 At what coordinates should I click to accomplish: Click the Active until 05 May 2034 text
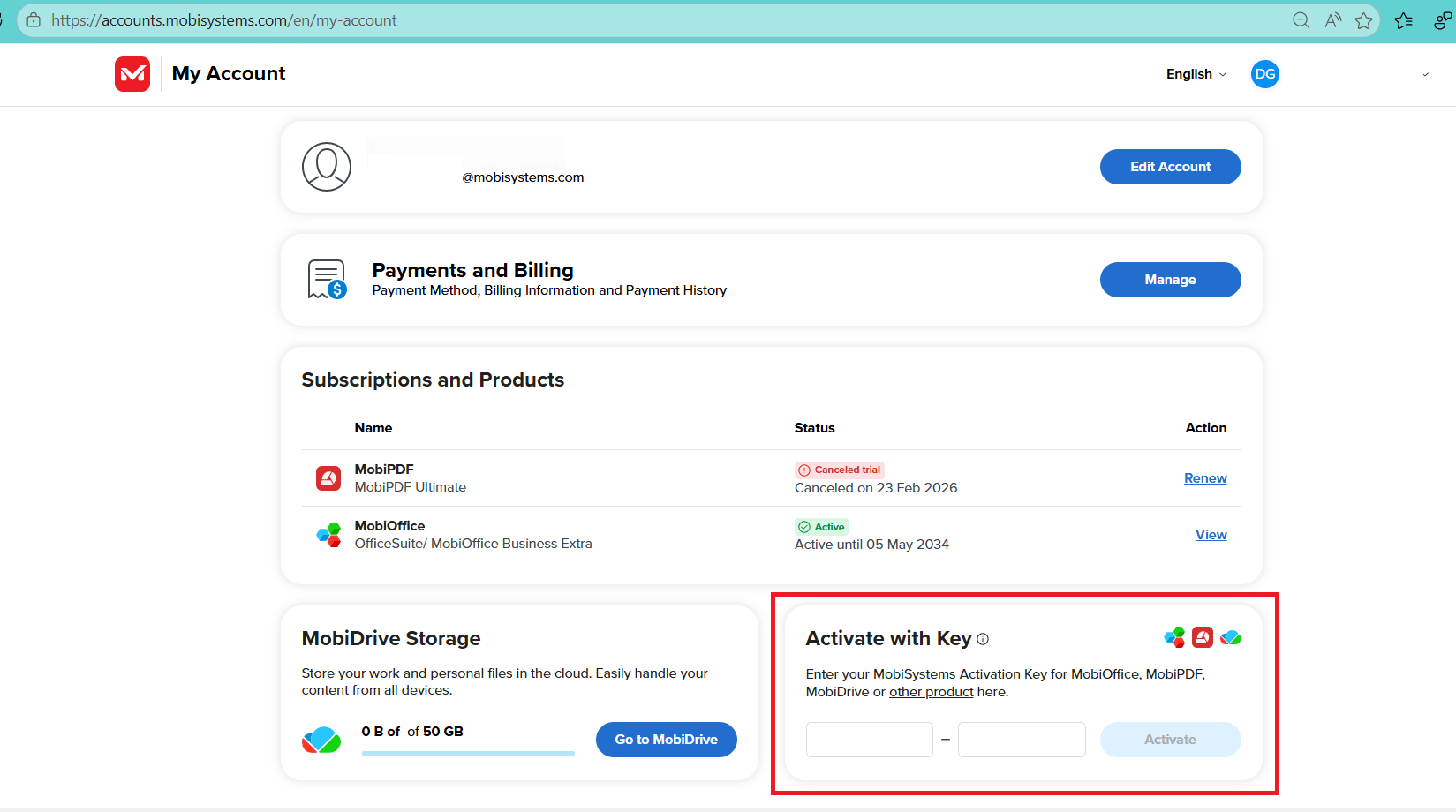point(871,545)
